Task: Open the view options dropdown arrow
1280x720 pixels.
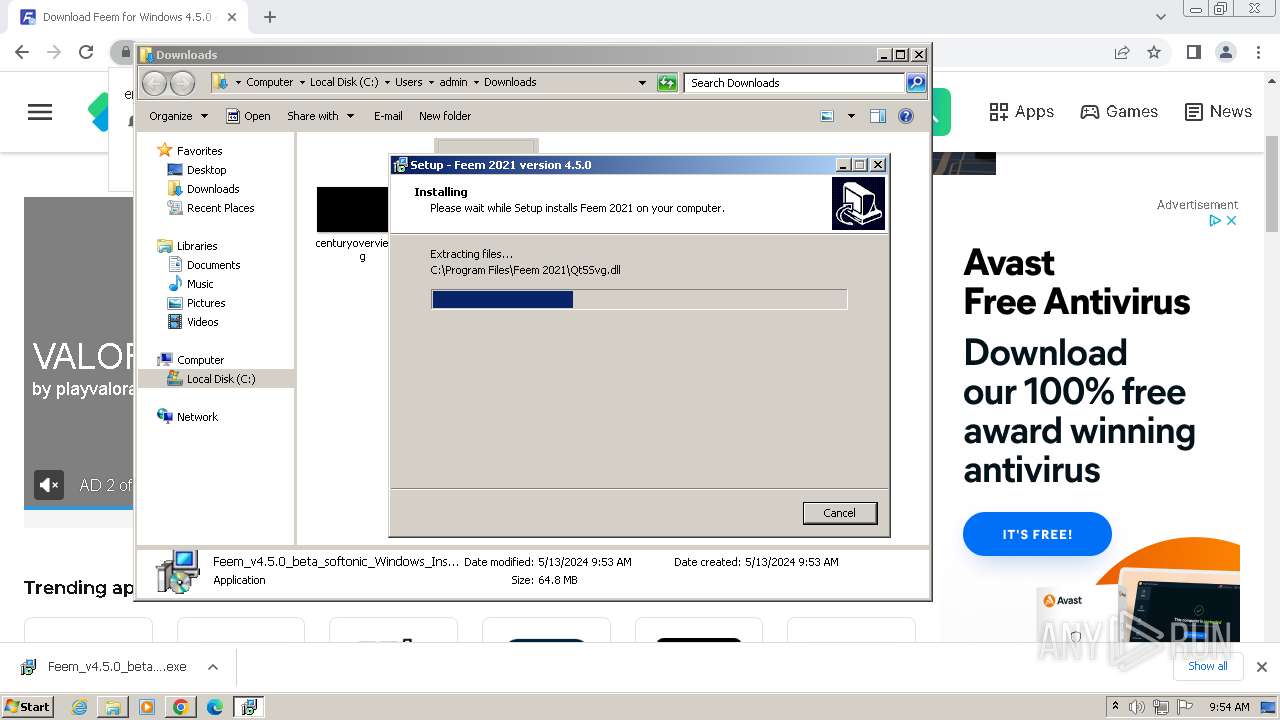Action: pos(851,116)
